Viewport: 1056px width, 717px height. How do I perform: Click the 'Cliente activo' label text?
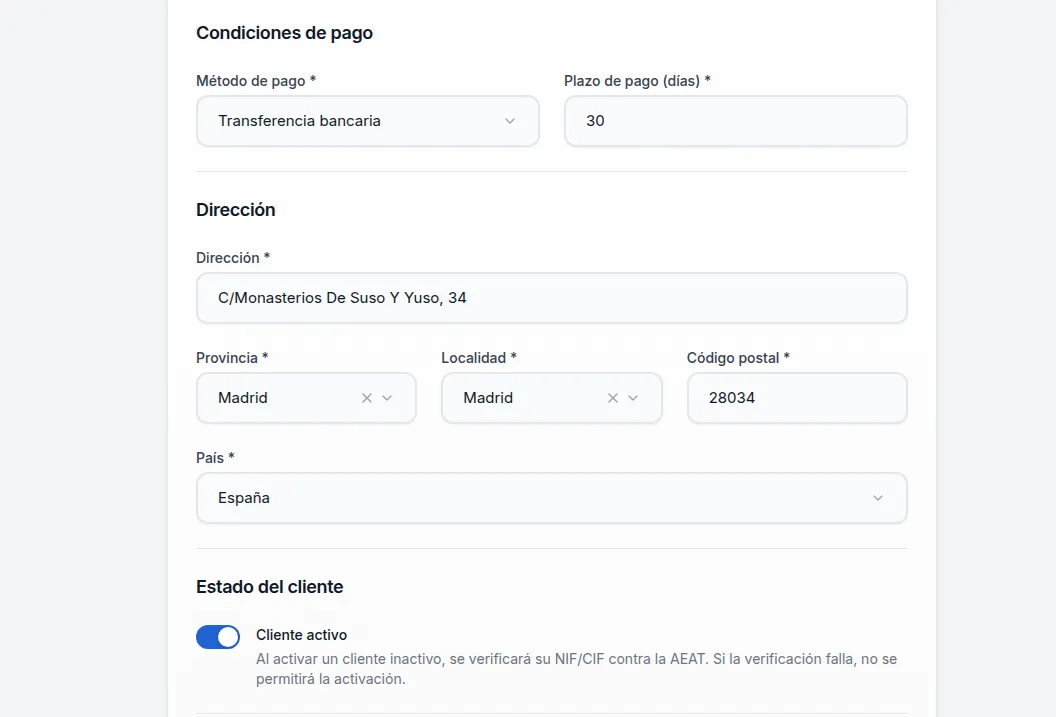tap(301, 635)
